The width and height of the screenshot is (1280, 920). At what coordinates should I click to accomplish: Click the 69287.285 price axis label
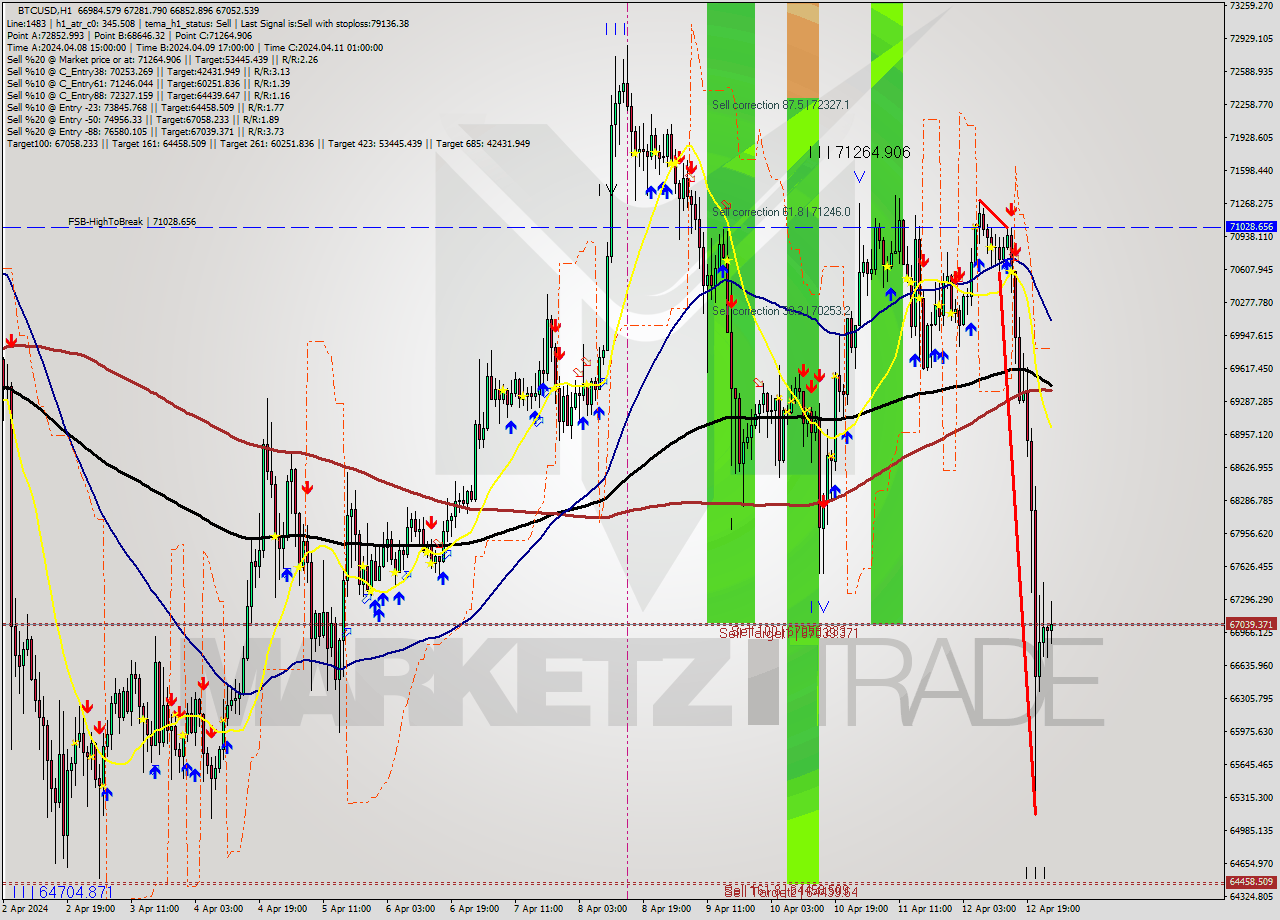click(1253, 401)
